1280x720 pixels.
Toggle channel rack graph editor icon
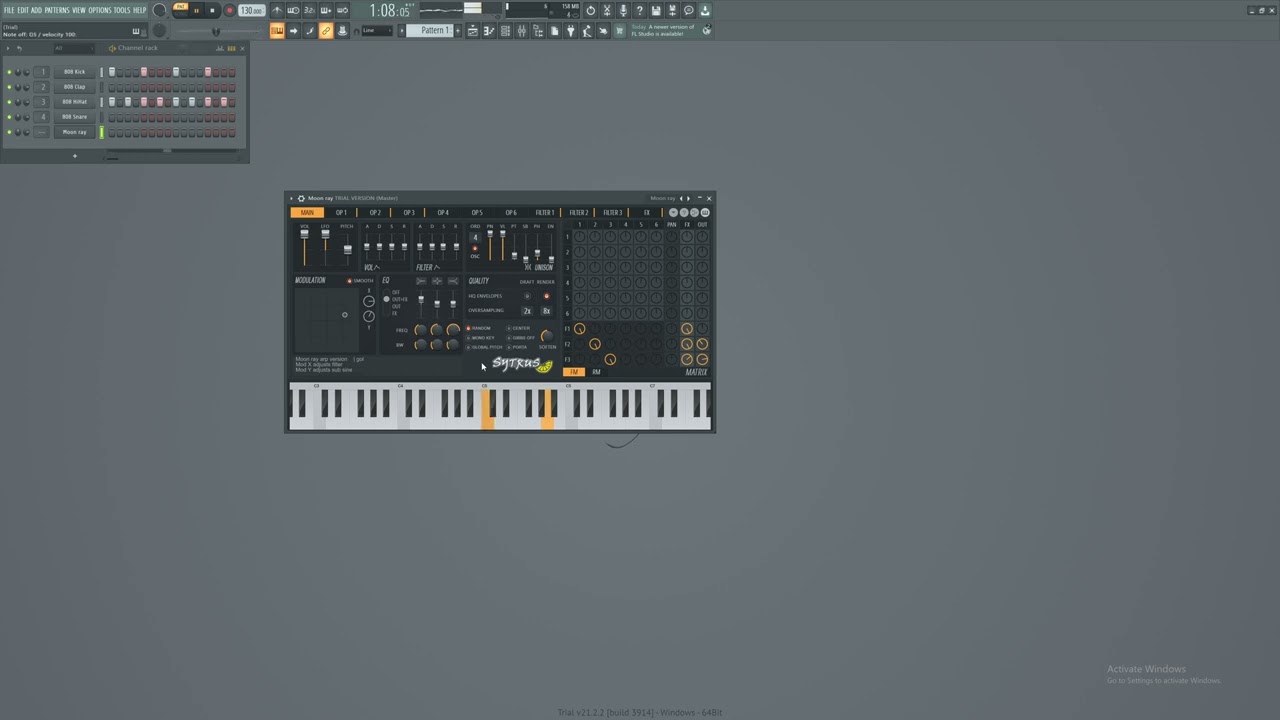(219, 48)
